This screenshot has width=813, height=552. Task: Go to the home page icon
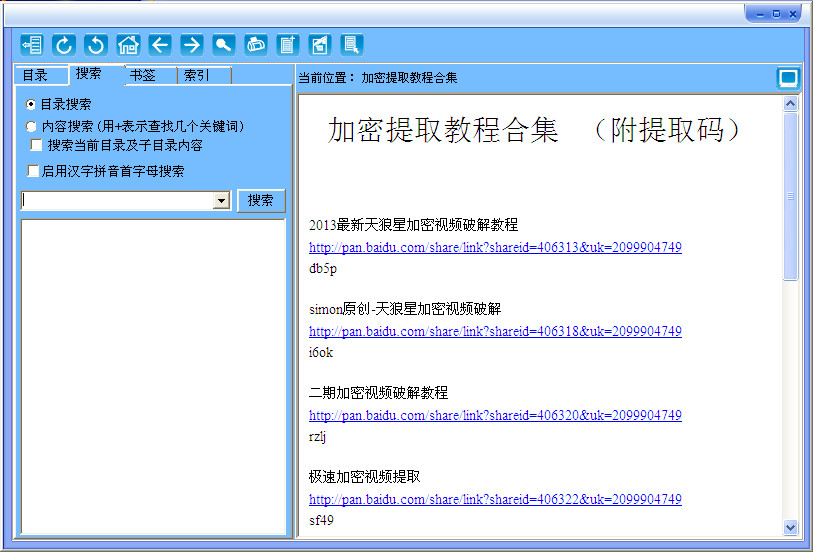click(x=128, y=45)
